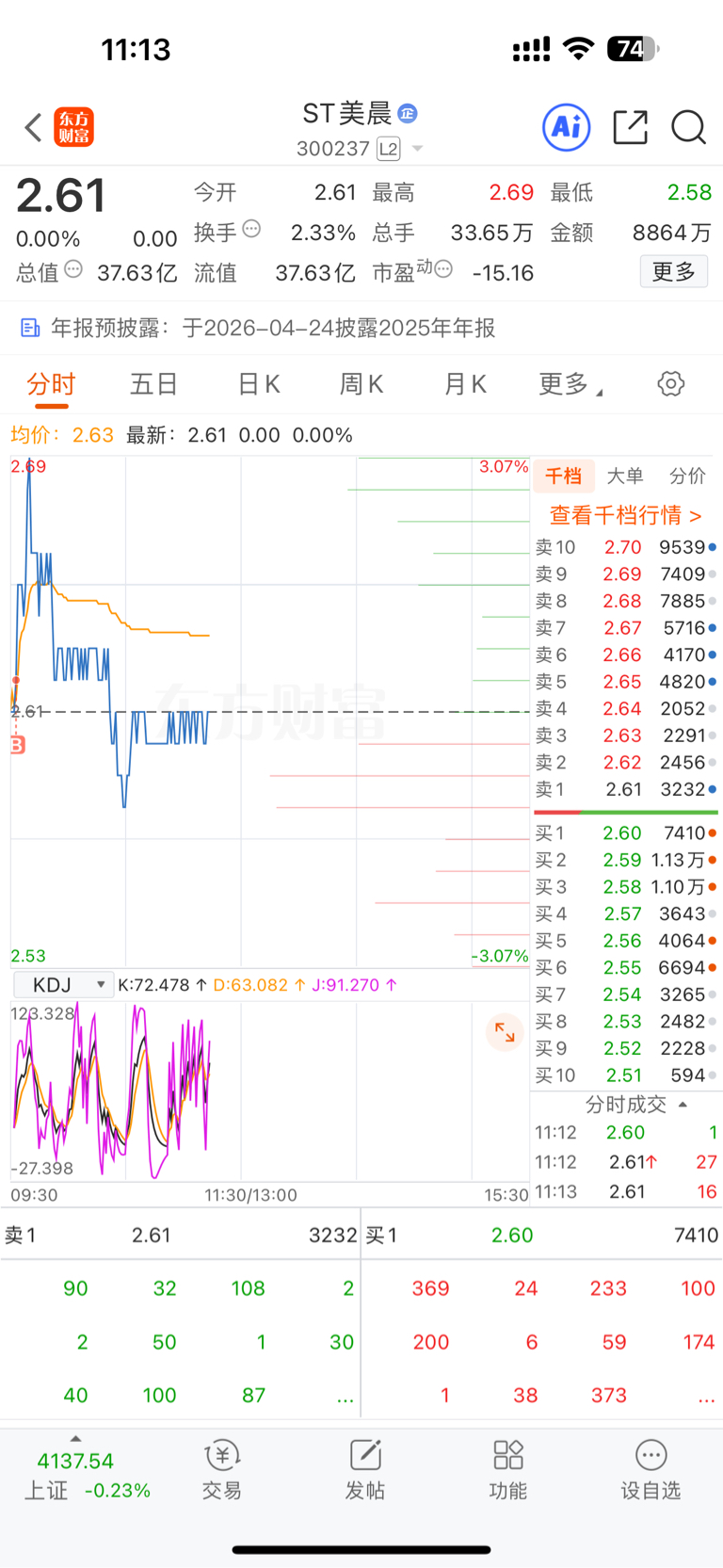Switch to 周K tab
Image resolution: width=723 pixels, height=1568 pixels.
pos(361,384)
